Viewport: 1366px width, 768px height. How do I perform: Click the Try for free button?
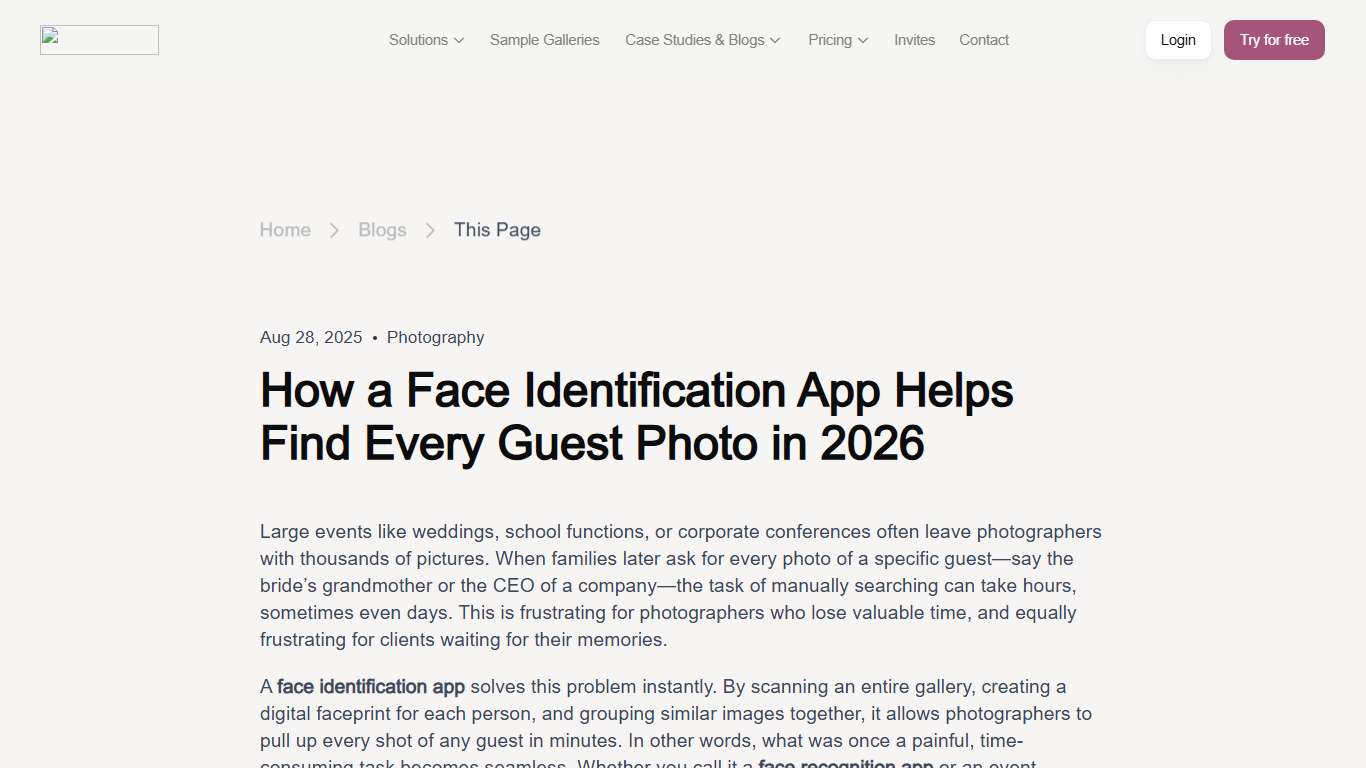pyautogui.click(x=1274, y=40)
